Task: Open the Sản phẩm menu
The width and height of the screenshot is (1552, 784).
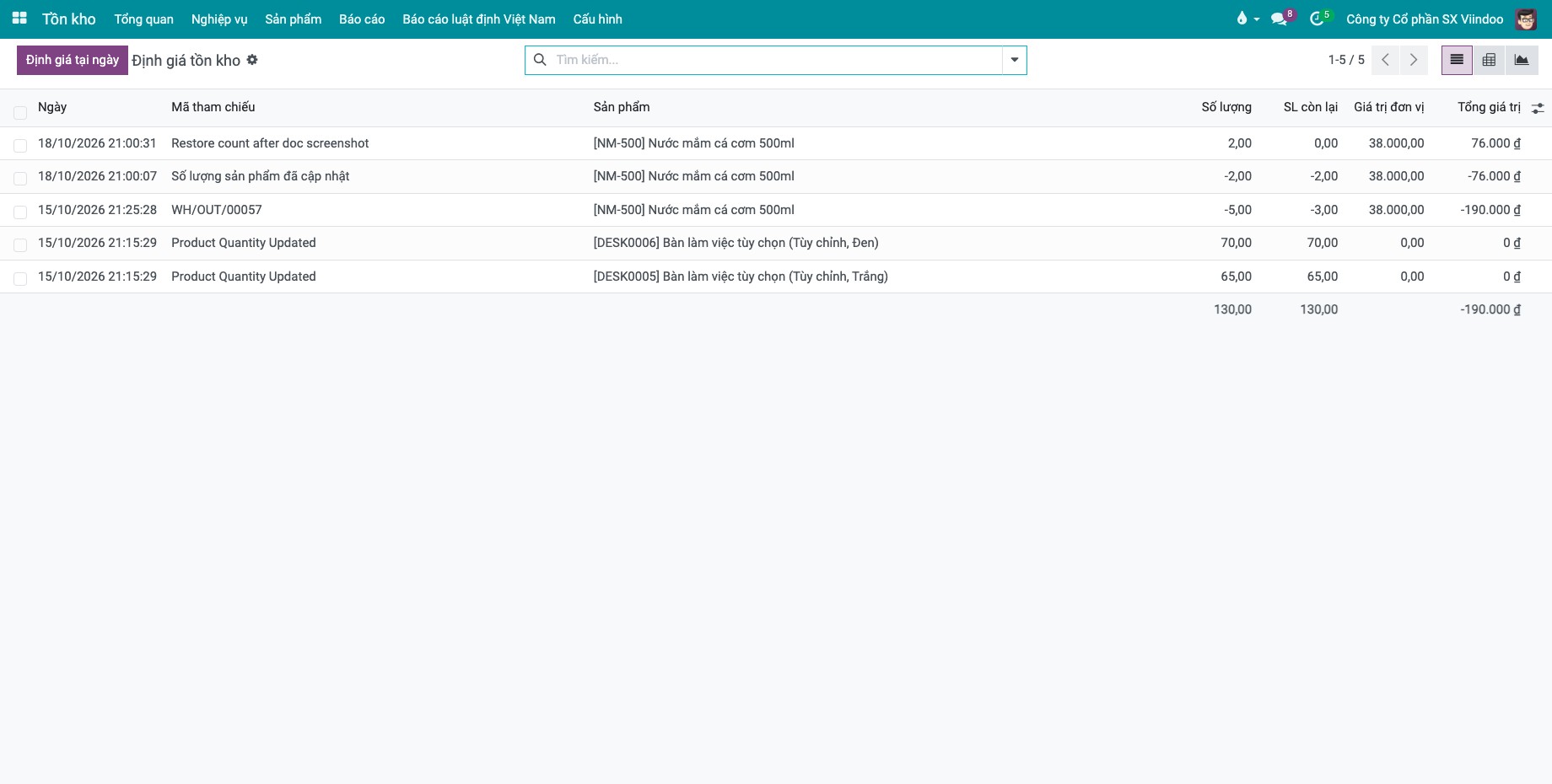Action: coord(293,19)
